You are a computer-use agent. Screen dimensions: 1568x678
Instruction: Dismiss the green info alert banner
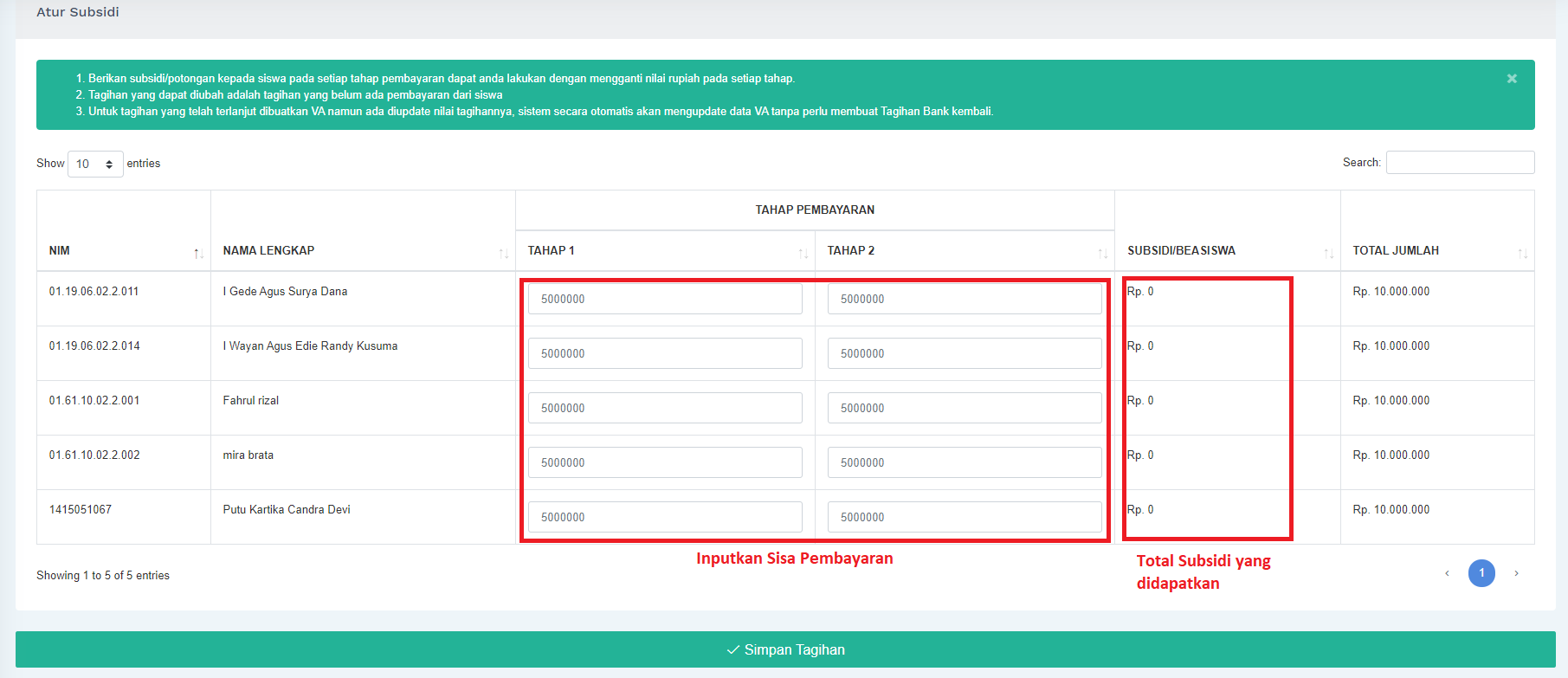(1512, 79)
